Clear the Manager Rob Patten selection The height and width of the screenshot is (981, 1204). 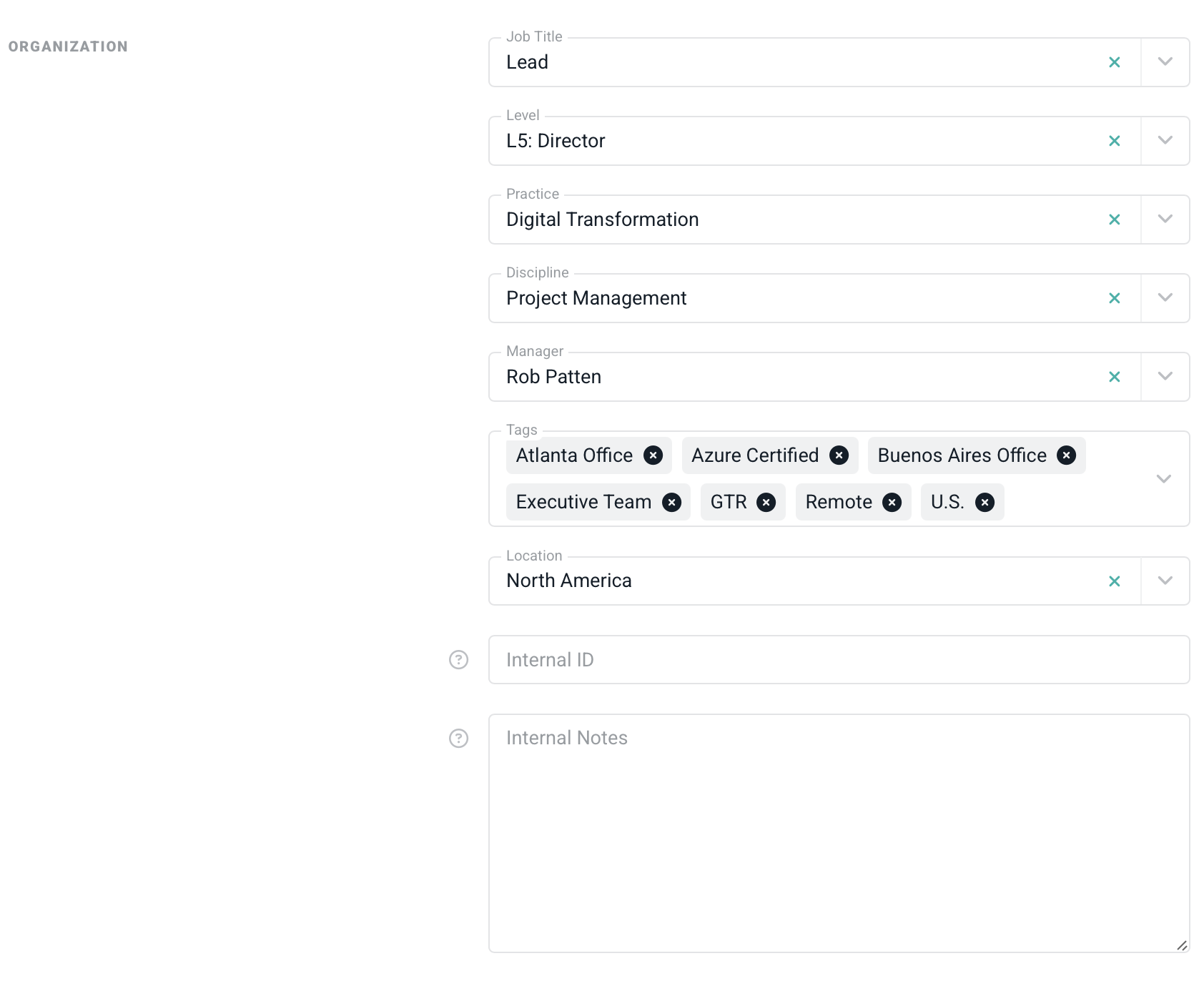point(1114,378)
